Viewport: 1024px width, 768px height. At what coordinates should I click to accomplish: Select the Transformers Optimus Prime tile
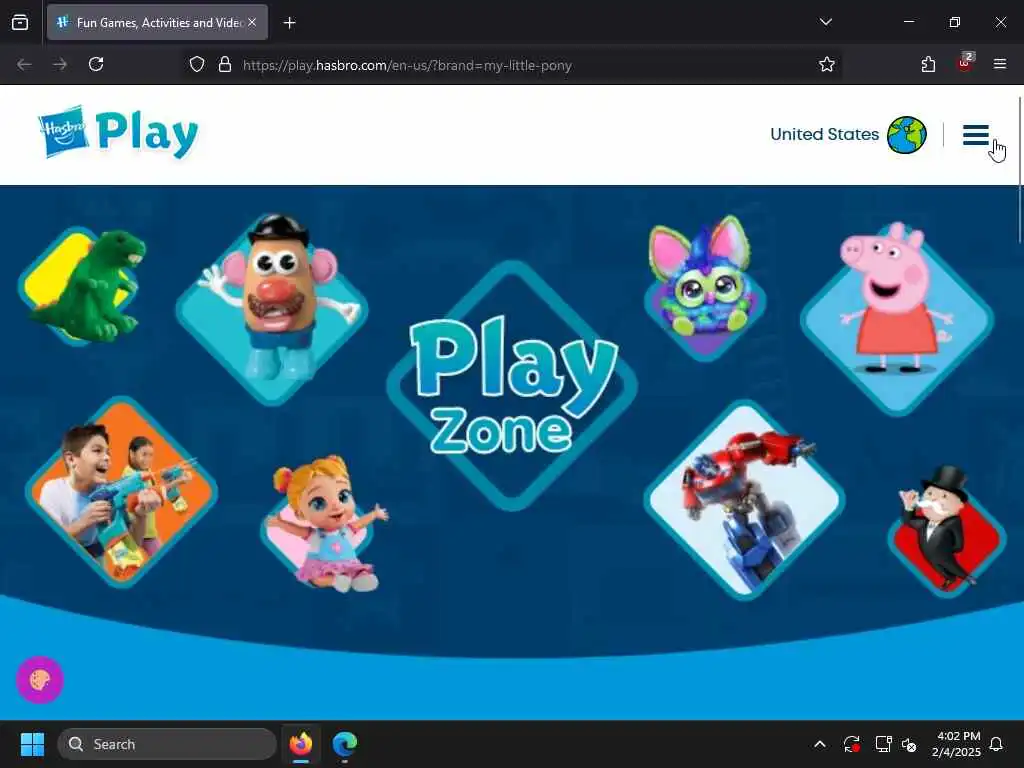[x=744, y=500]
